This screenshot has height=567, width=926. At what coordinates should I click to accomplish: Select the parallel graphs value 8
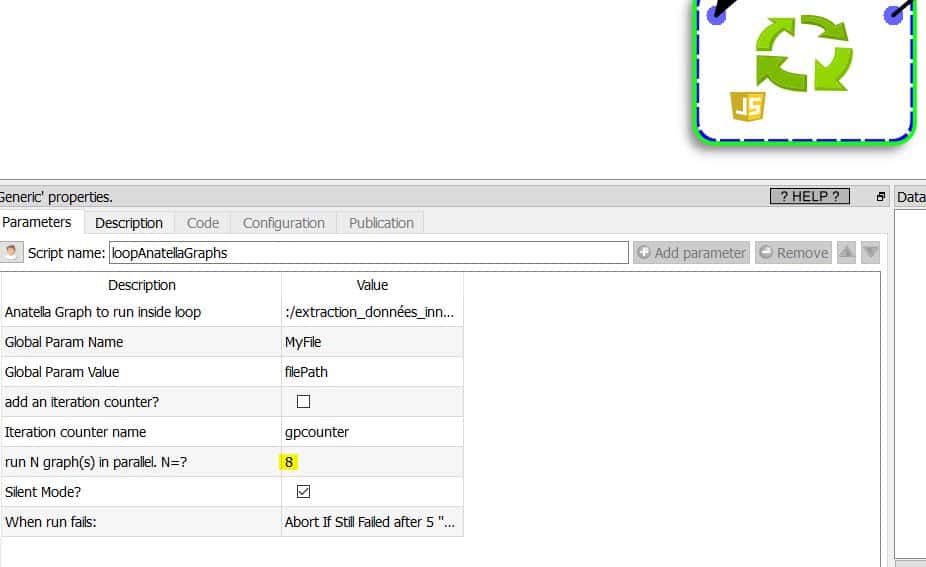coord(289,462)
